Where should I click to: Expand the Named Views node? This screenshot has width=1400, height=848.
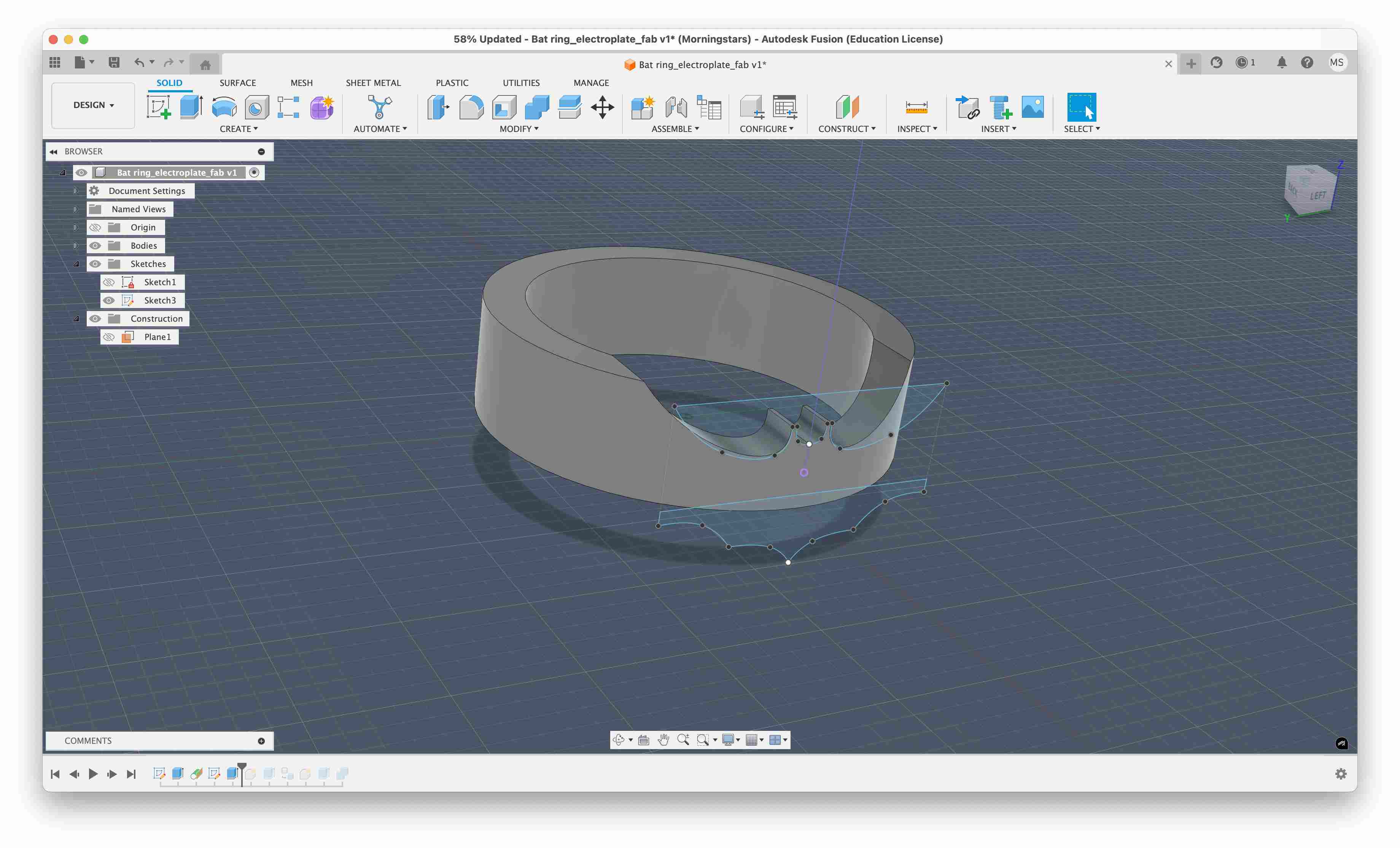[x=76, y=209]
